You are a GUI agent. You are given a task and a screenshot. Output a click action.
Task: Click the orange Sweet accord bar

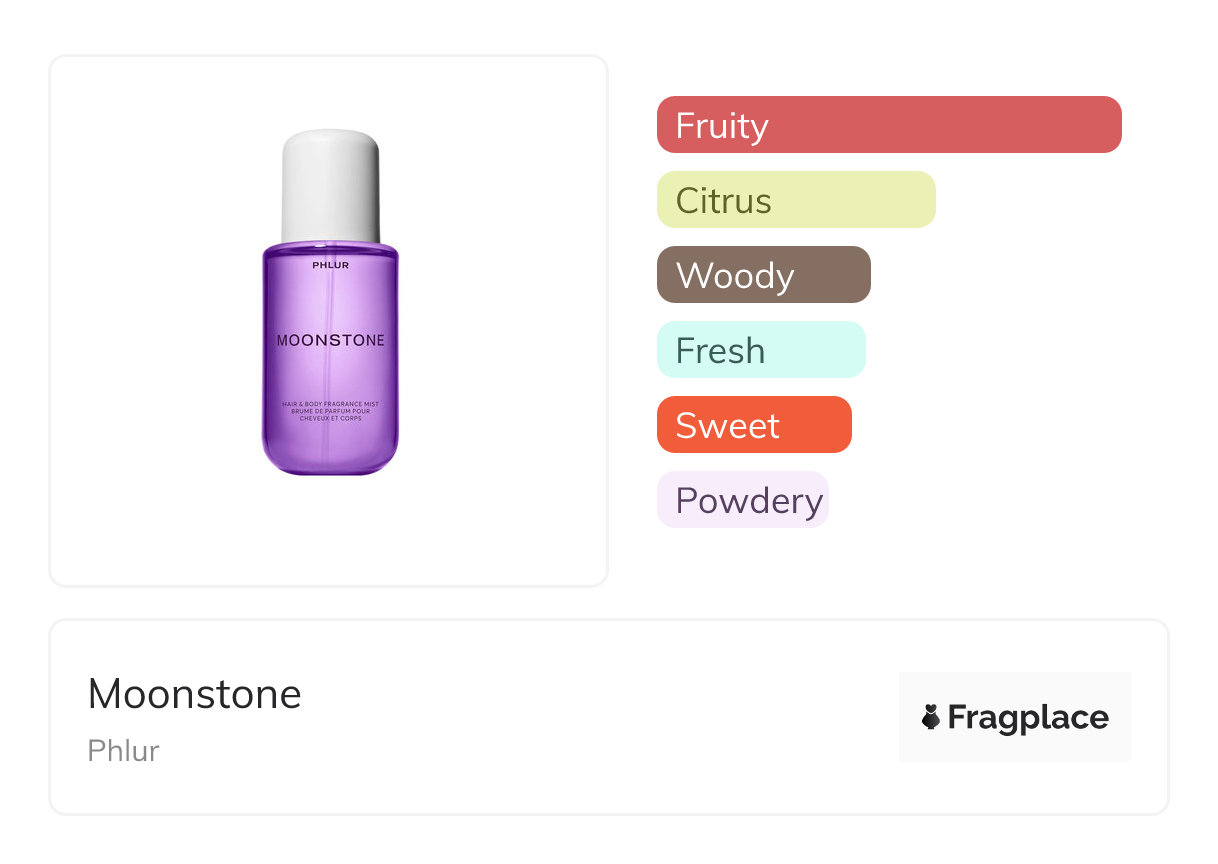pyautogui.click(x=754, y=425)
